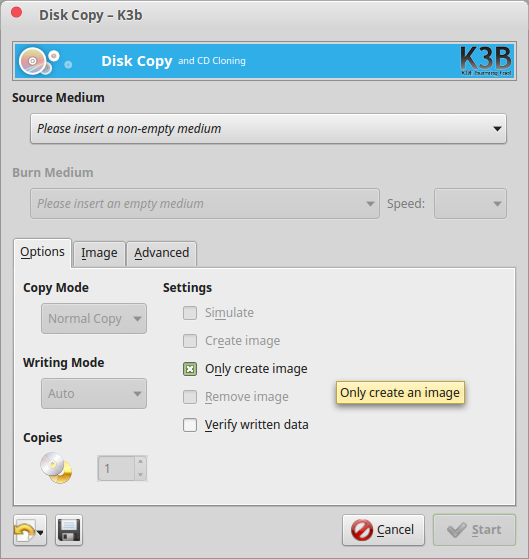Image resolution: width=529 pixels, height=559 pixels.
Task: Toggle the Simulate checkbox
Action: pyautogui.click(x=190, y=313)
